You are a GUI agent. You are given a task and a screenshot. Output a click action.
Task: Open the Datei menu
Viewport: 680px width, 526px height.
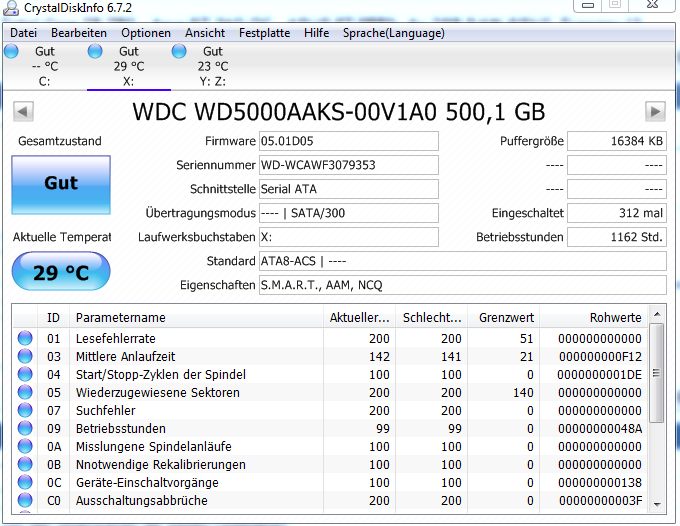click(x=23, y=33)
